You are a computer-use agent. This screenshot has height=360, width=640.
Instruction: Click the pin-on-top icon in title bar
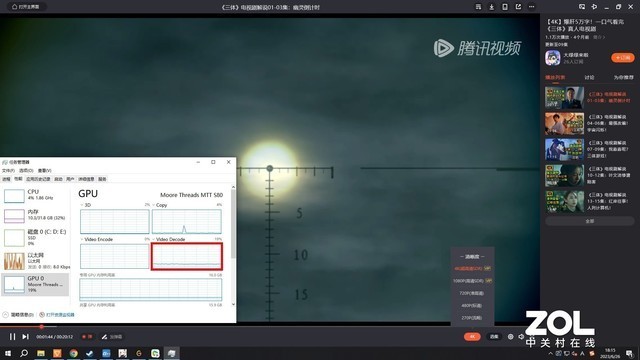(x=594, y=7)
